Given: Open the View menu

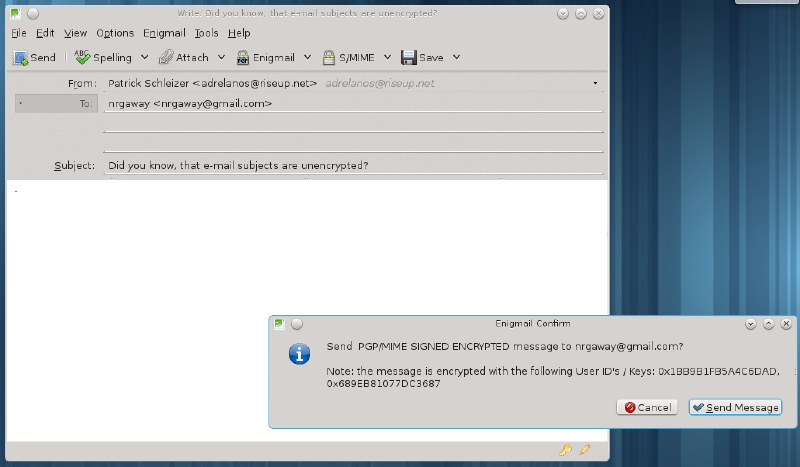Looking at the screenshot, I should [x=75, y=33].
